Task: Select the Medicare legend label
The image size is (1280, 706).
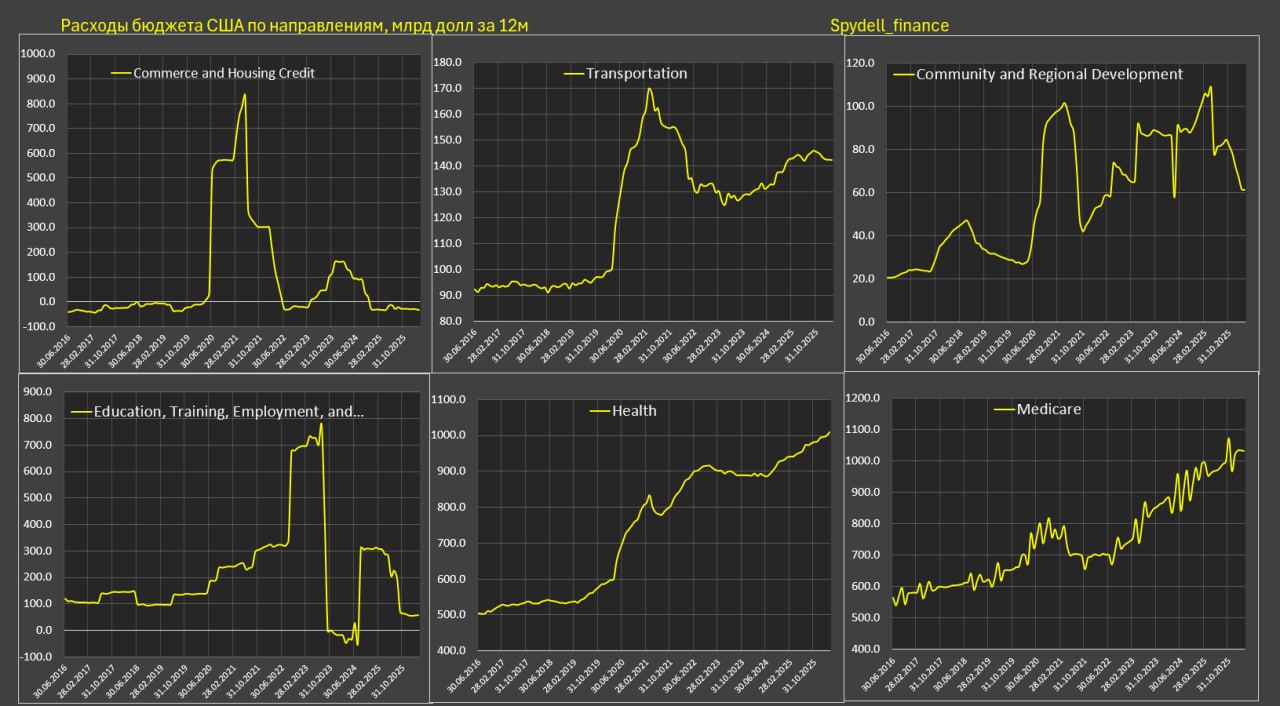Action: point(1048,409)
